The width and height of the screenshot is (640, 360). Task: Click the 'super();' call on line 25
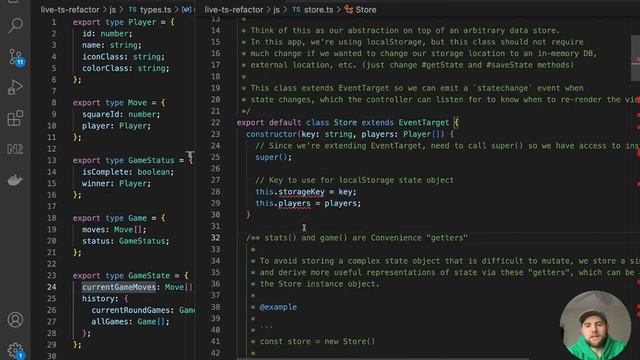pyautogui.click(x=273, y=157)
